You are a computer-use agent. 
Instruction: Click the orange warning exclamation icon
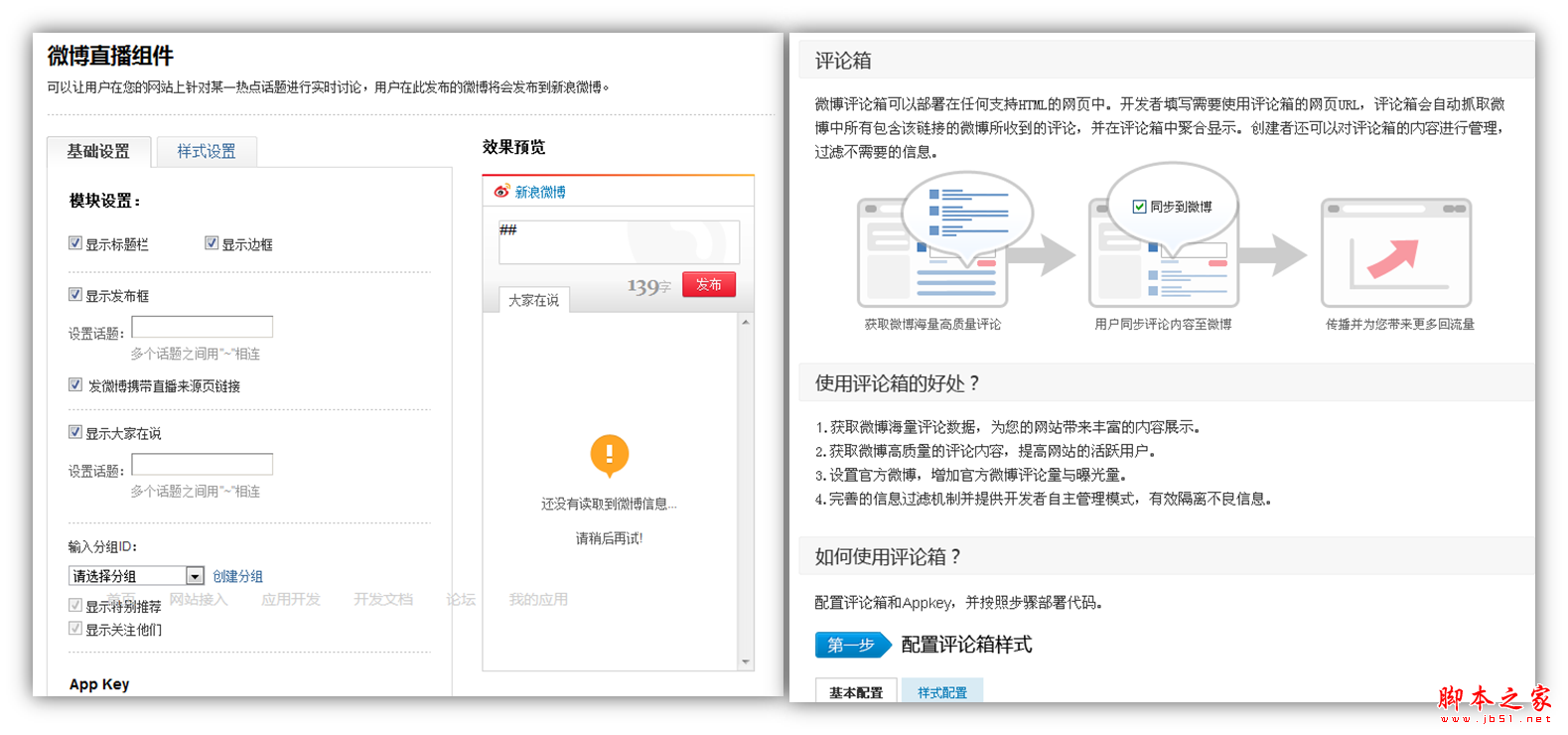609,455
